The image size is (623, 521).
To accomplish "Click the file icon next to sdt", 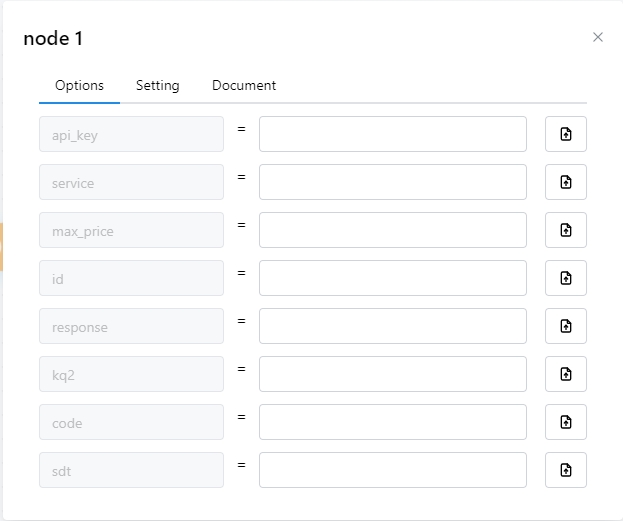I will coord(565,470).
